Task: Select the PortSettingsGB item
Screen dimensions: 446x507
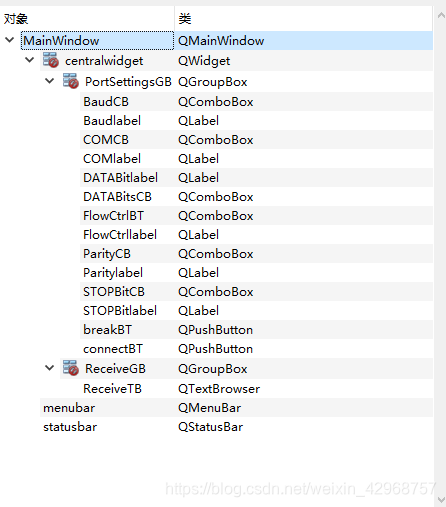Action: 128,82
